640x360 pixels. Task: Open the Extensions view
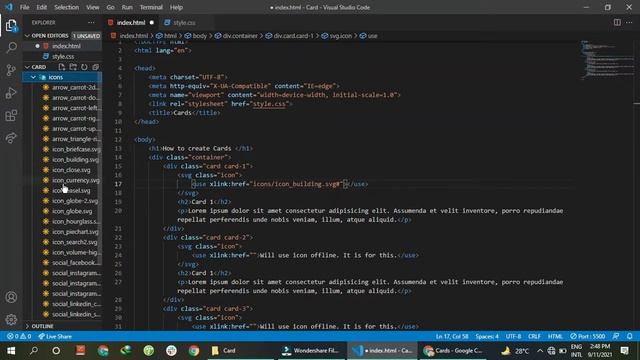pos(11,116)
